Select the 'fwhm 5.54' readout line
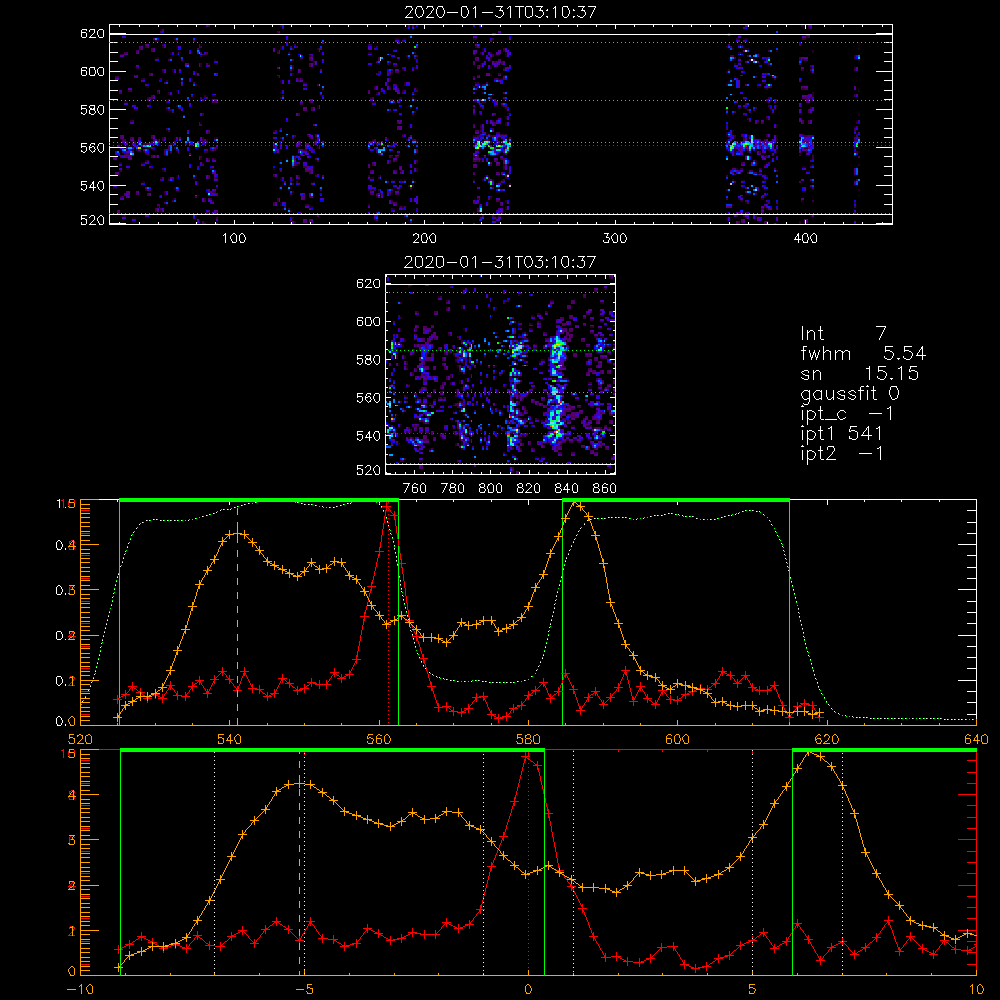Image resolution: width=1000 pixels, height=1000 pixels. [863, 353]
